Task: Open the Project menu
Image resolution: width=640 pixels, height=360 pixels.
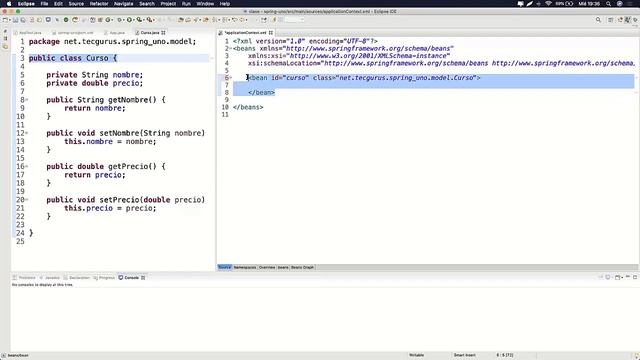Action: (x=168, y=4)
